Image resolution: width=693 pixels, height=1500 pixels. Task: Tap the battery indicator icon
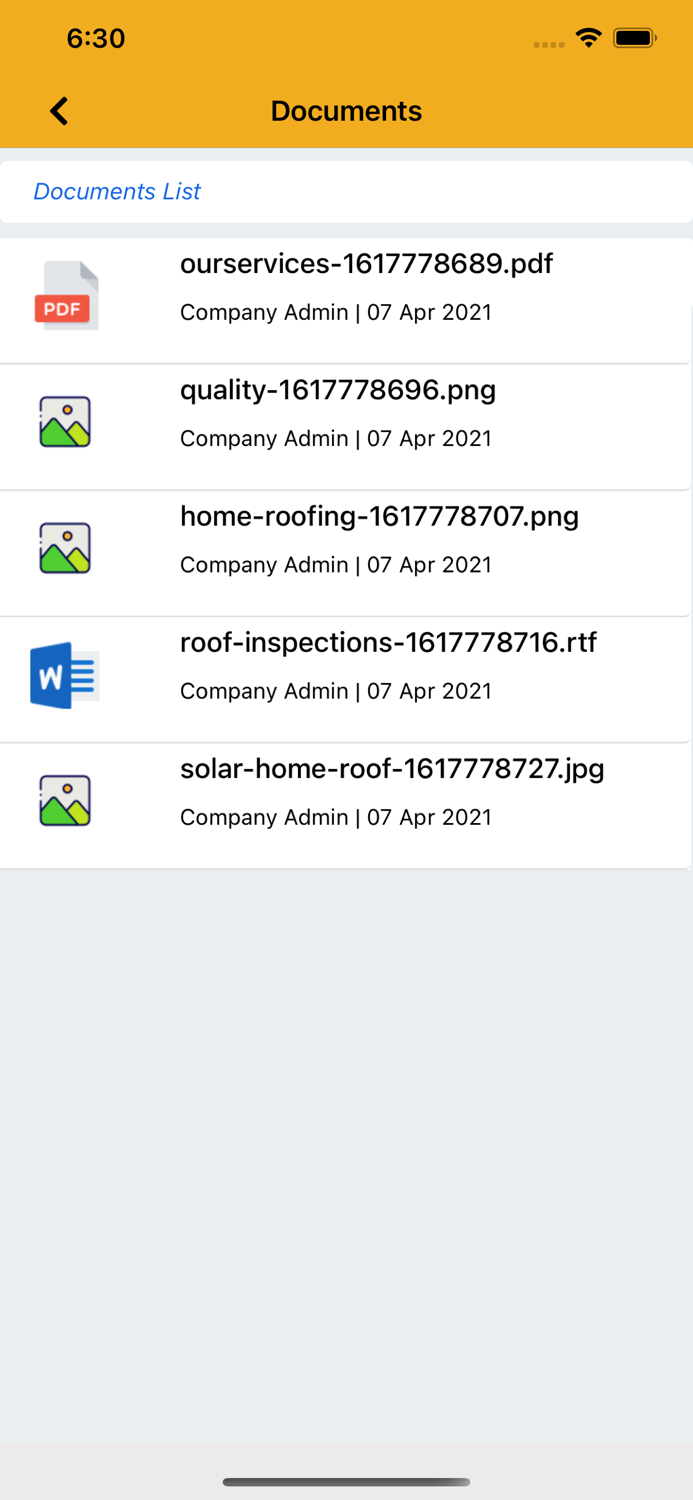click(x=634, y=39)
